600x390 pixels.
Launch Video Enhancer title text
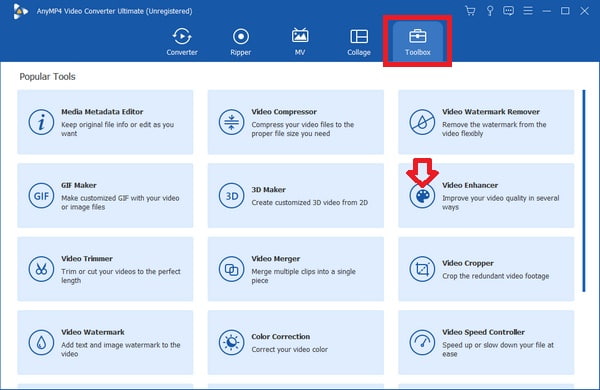point(470,185)
